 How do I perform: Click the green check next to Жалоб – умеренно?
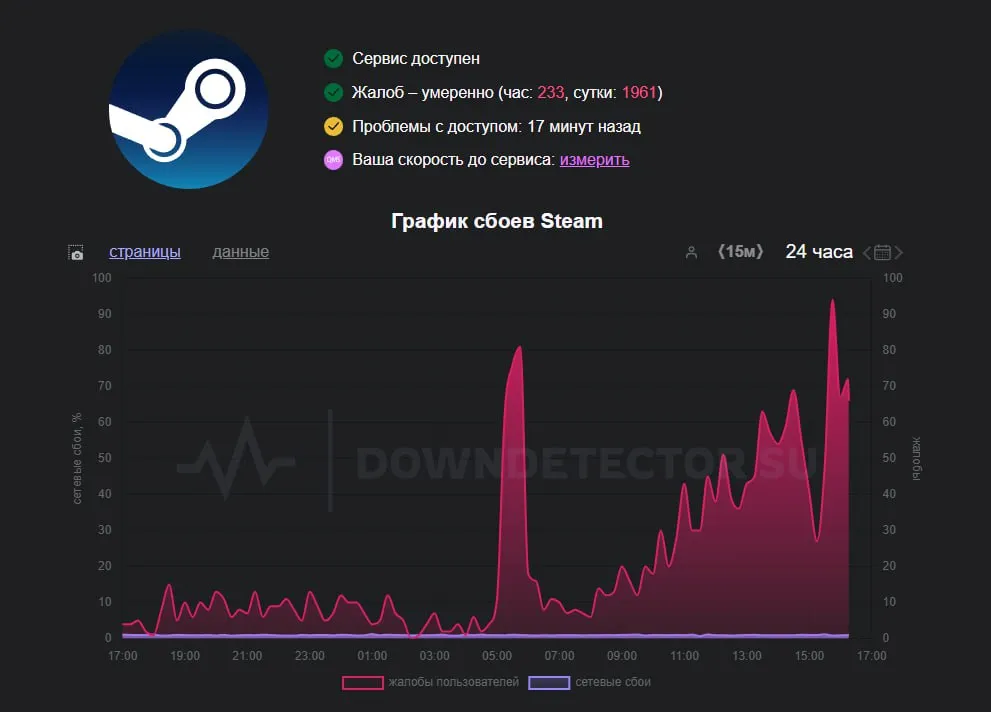(x=333, y=93)
